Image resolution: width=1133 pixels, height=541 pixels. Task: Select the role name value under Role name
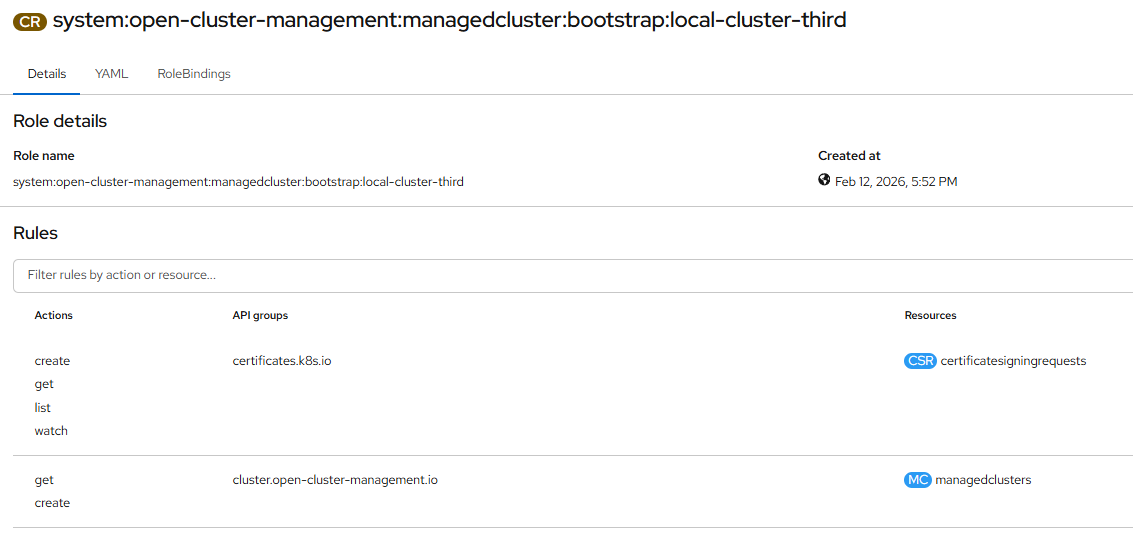[x=238, y=182]
